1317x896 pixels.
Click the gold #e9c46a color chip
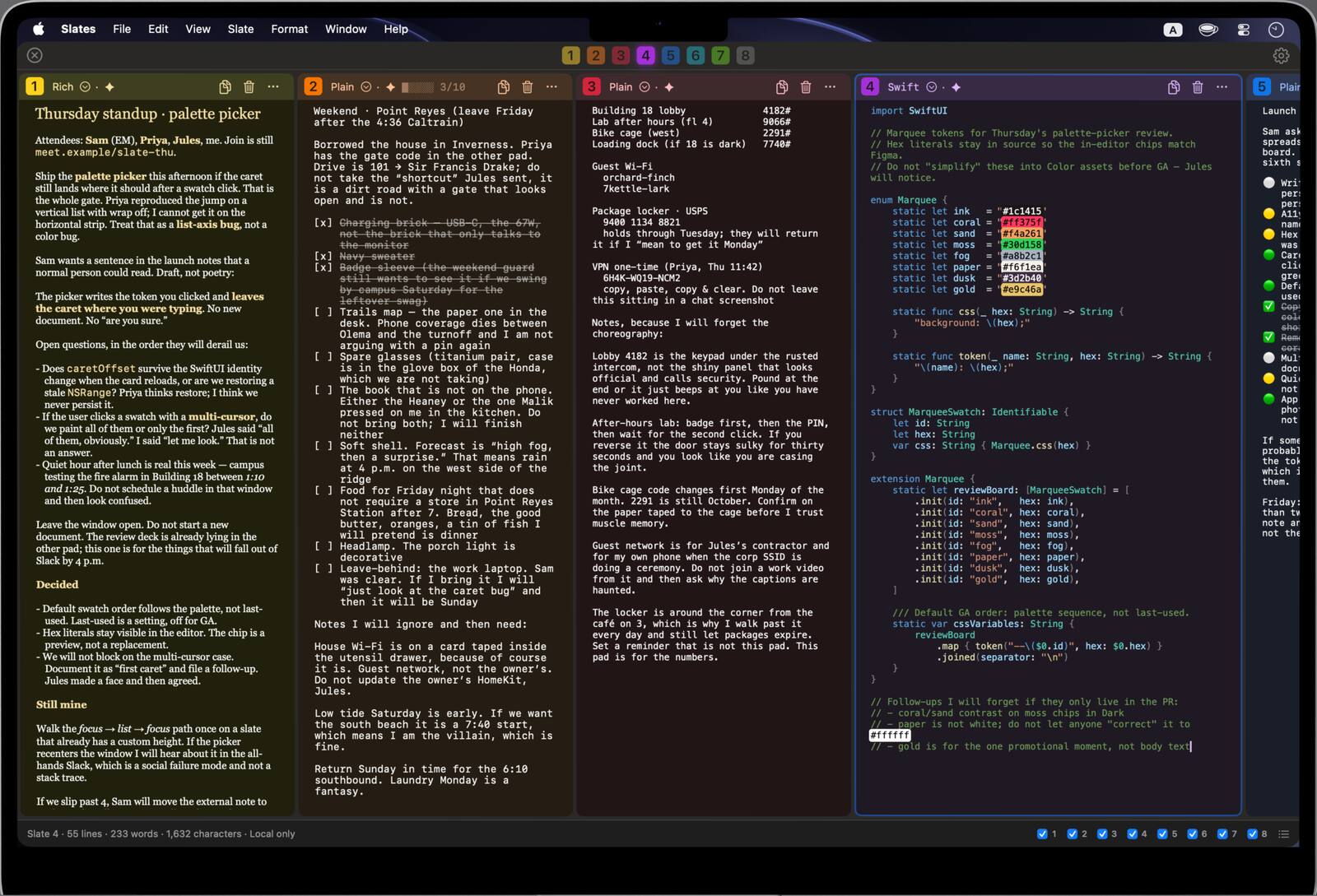[1021, 290]
